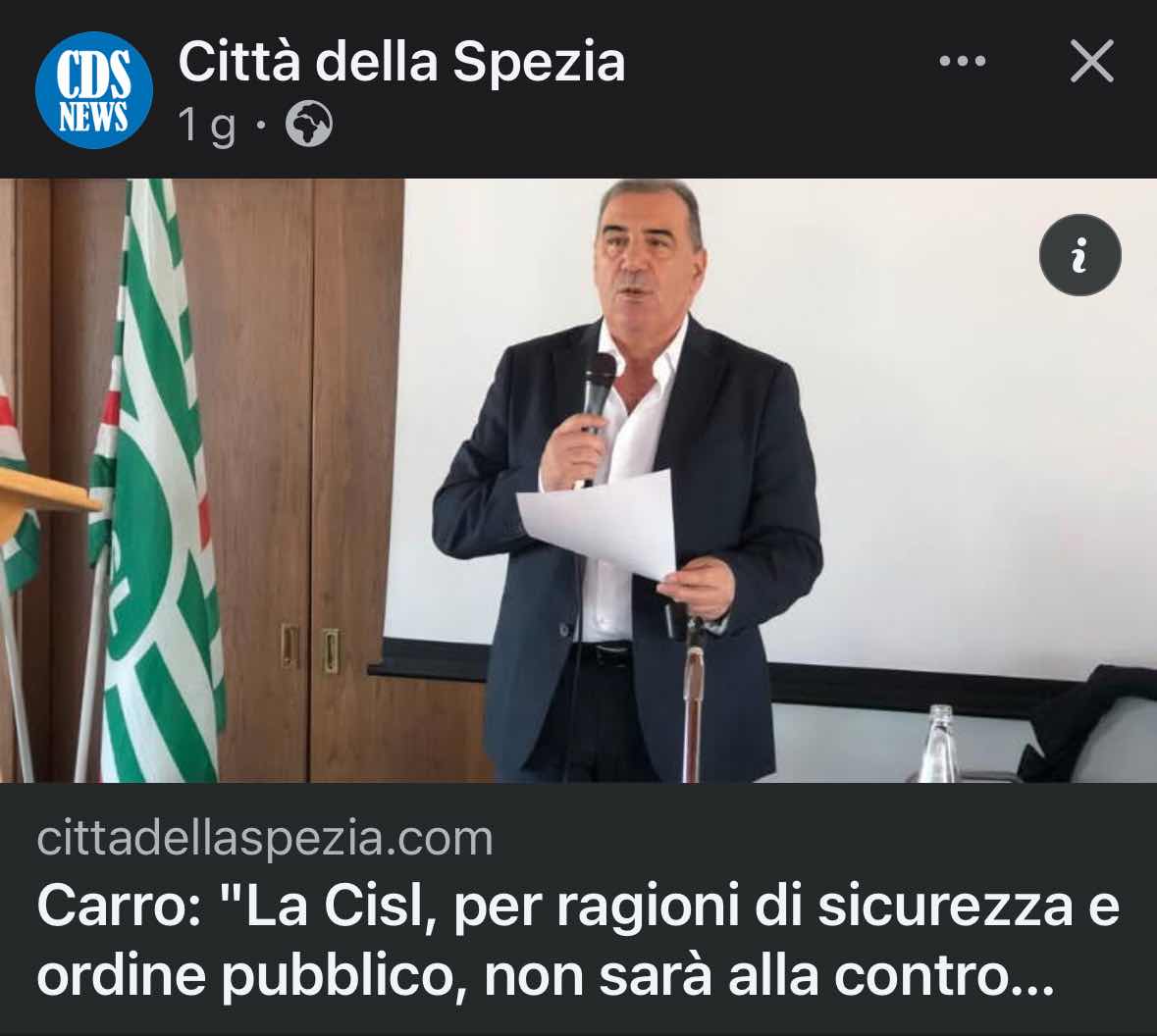Click the link preview card footer
This screenshot has height=1036, width=1157.
579,909
